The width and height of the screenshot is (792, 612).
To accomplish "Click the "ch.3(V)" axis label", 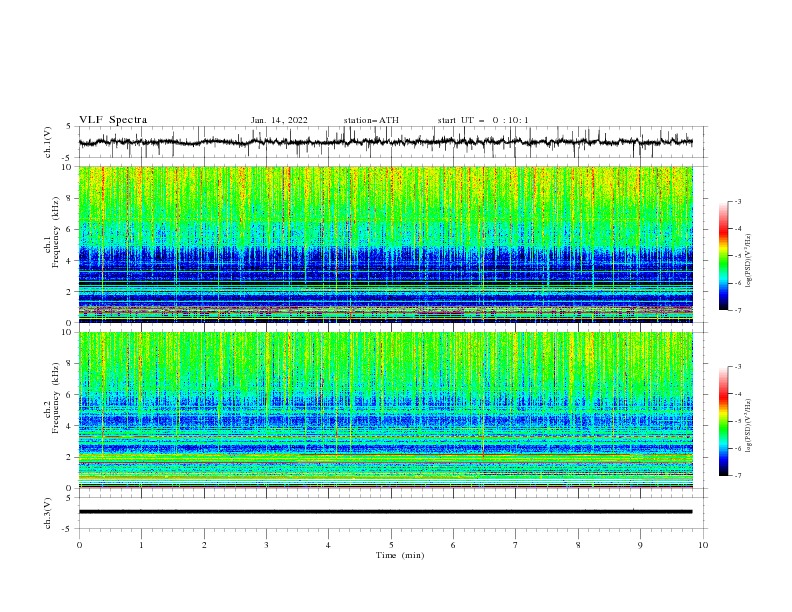I will click(x=48, y=513).
